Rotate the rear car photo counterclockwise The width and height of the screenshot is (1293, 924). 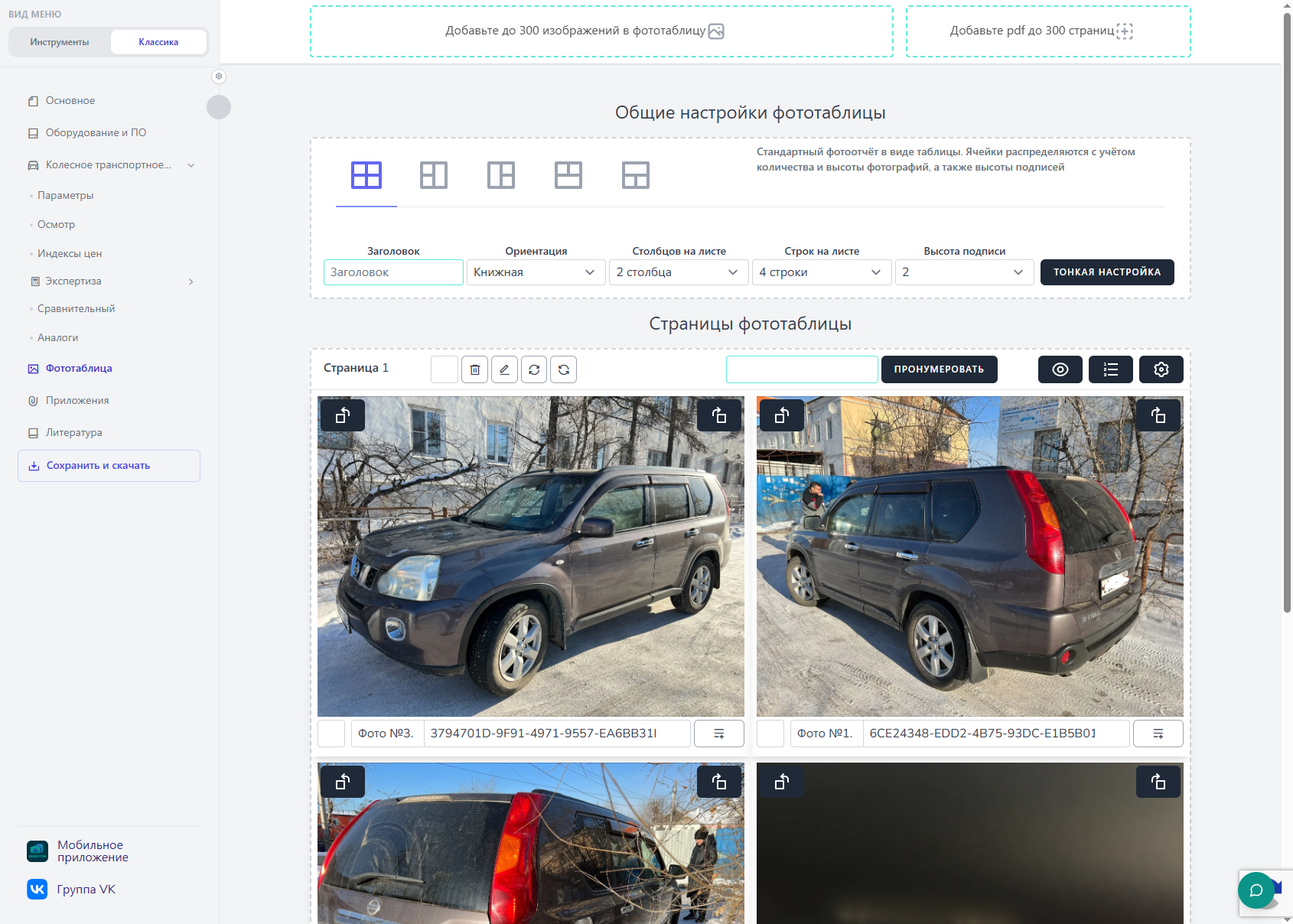click(343, 782)
